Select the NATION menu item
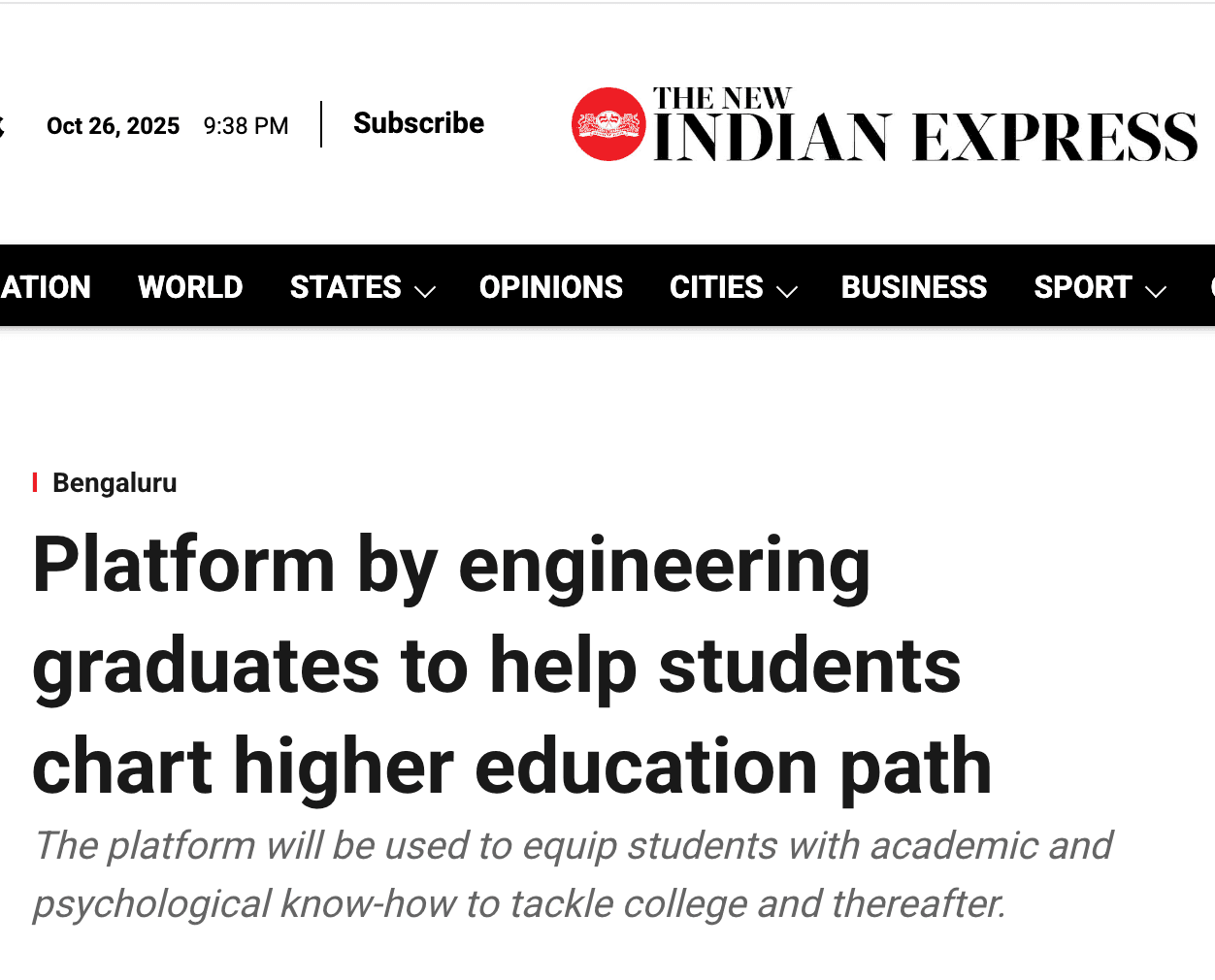Image resolution: width=1215 pixels, height=980 pixels. tap(45, 287)
